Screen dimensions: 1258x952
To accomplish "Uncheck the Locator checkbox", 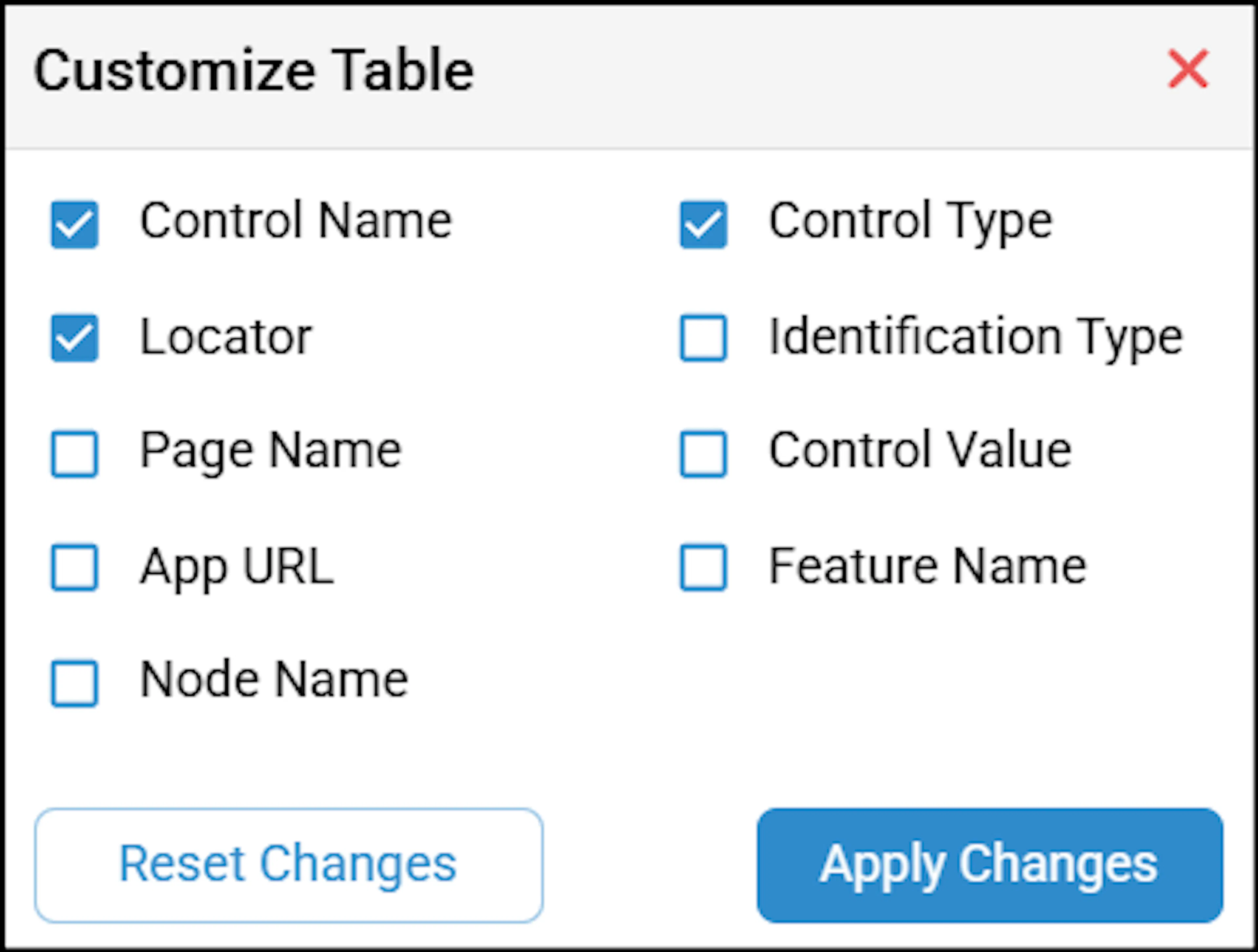I will point(74,338).
